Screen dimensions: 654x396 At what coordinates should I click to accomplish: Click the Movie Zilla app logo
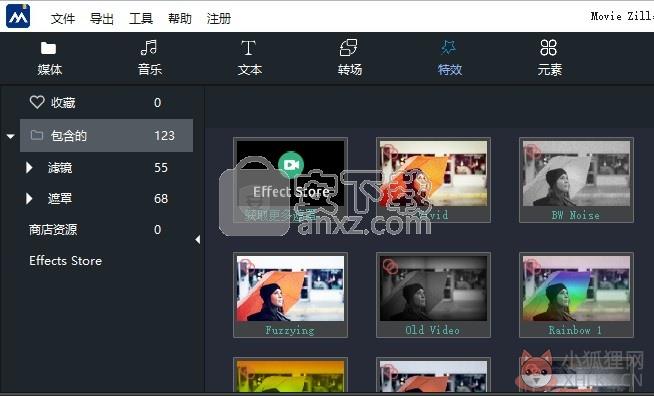18,16
